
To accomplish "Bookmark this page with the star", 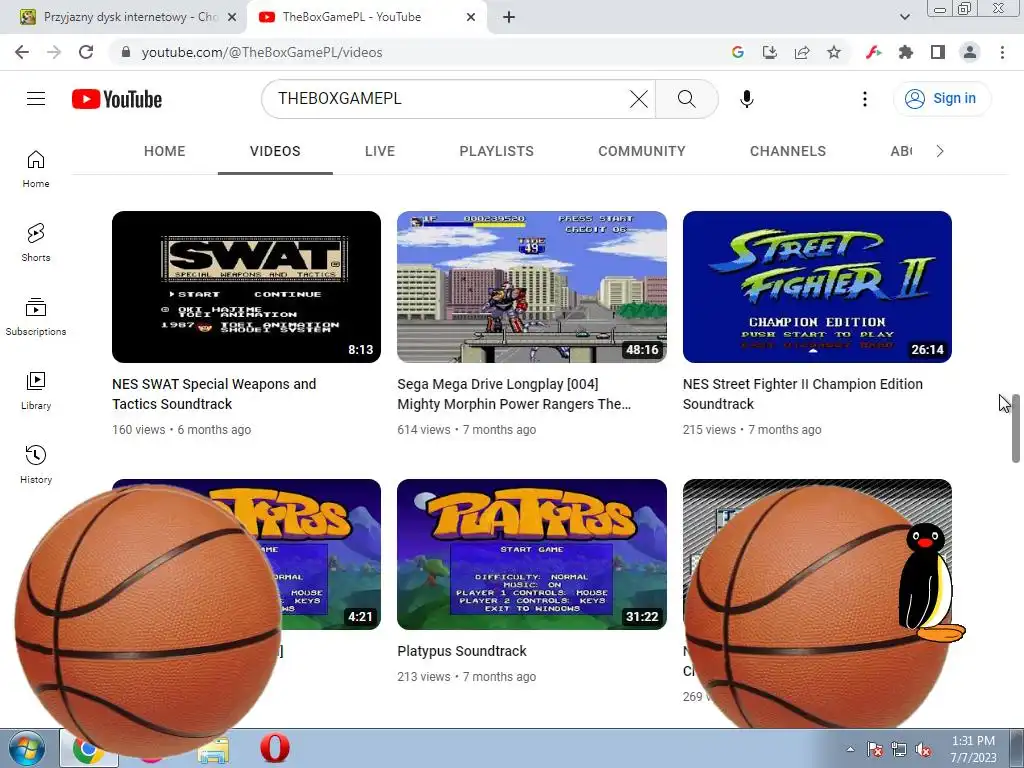I will [x=834, y=52].
